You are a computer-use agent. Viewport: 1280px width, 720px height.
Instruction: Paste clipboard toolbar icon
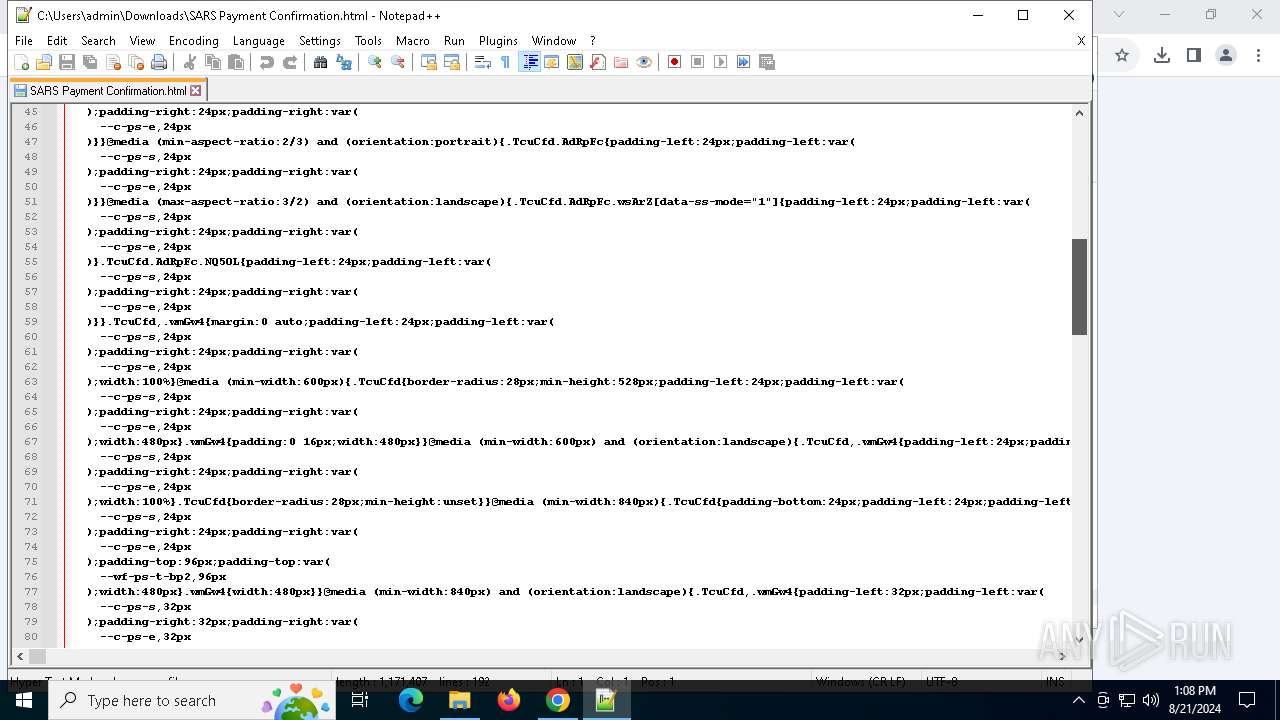[x=236, y=62]
